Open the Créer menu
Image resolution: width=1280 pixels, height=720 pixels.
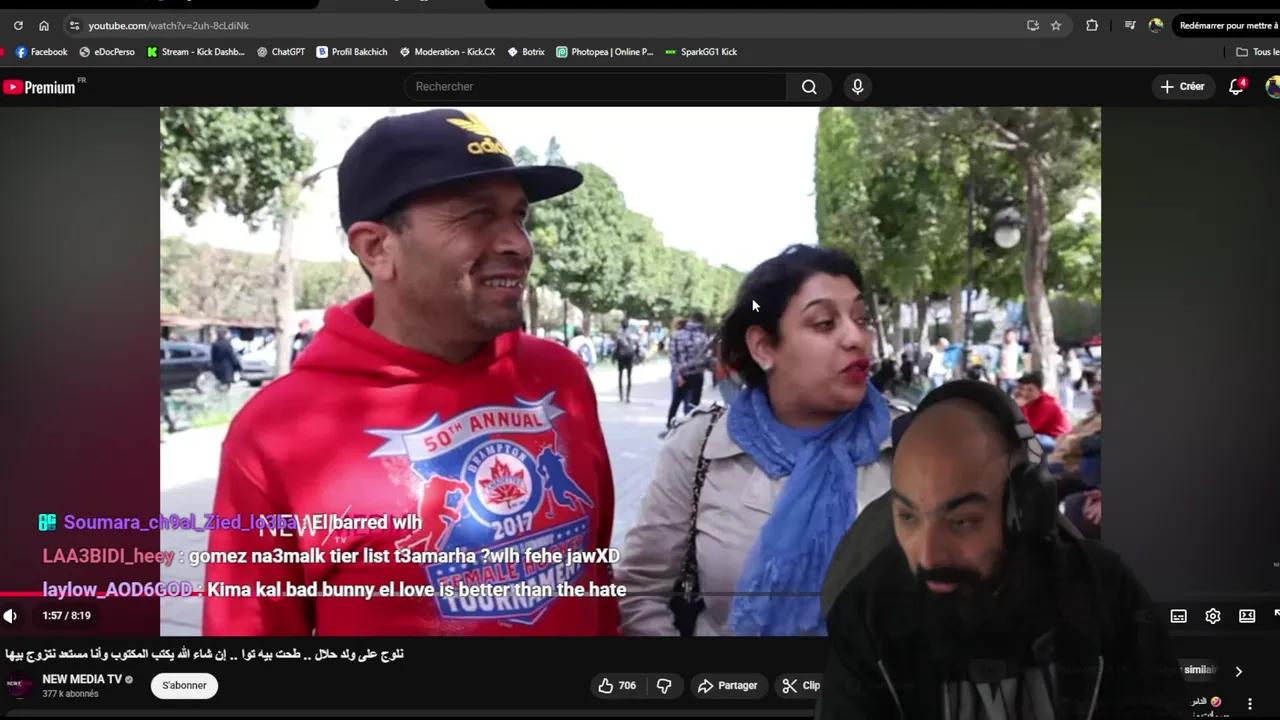(1183, 87)
